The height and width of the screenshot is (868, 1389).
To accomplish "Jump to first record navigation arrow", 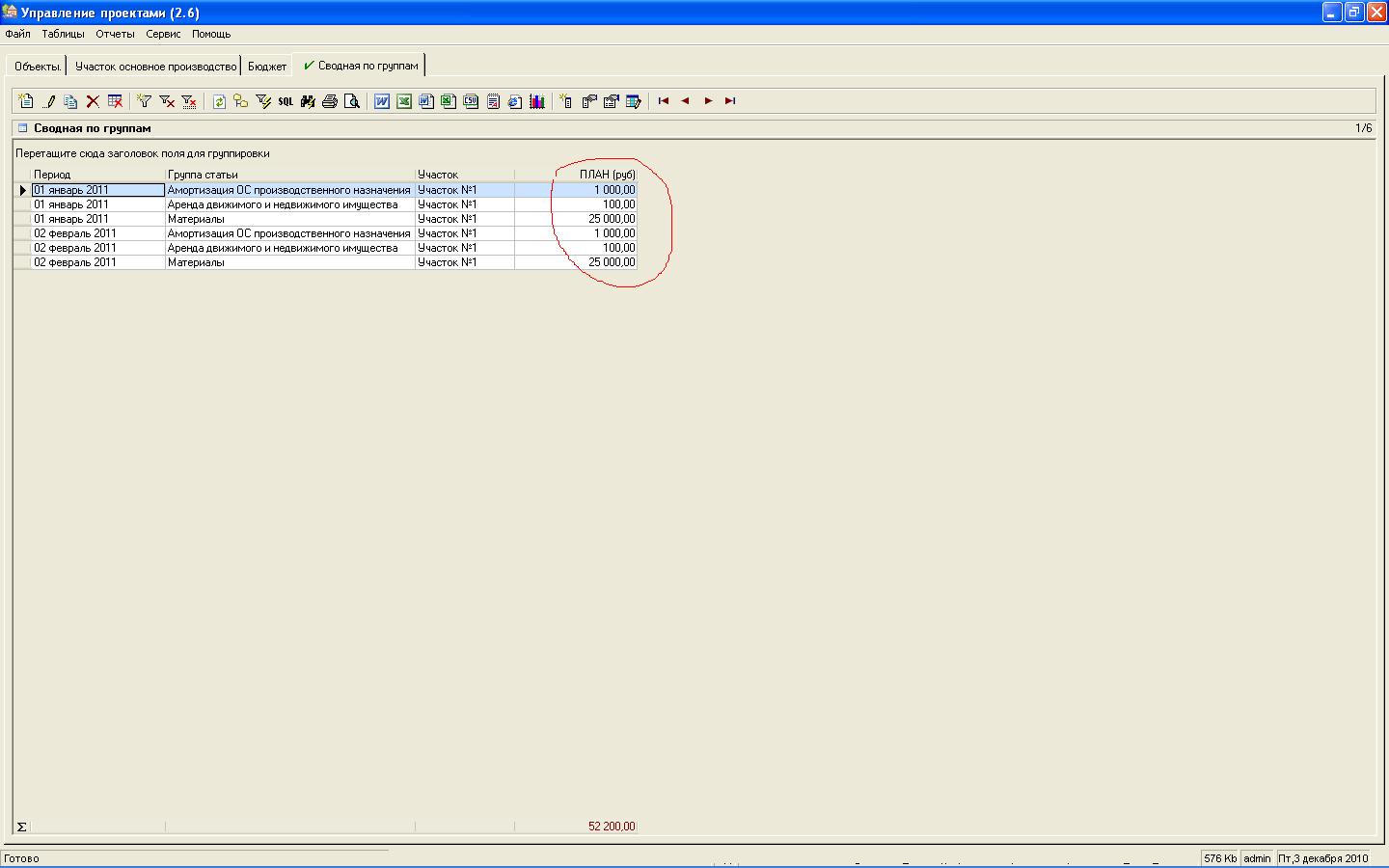I will click(x=664, y=101).
